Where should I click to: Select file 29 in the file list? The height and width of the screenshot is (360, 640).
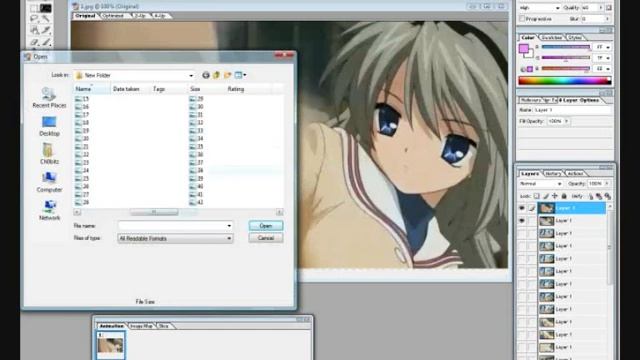196,99
